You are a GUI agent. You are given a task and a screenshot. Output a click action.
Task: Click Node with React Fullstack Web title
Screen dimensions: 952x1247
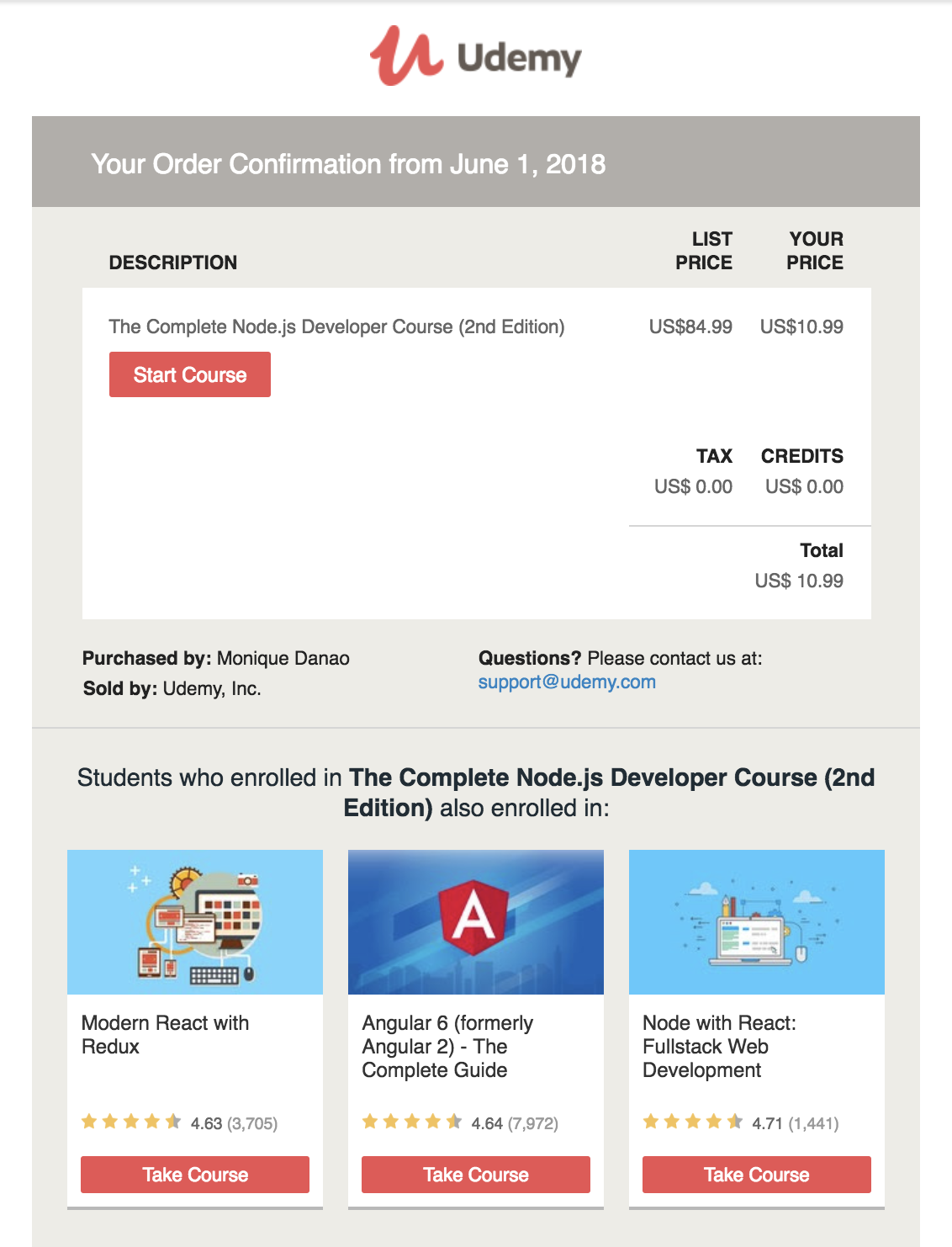click(x=719, y=1047)
